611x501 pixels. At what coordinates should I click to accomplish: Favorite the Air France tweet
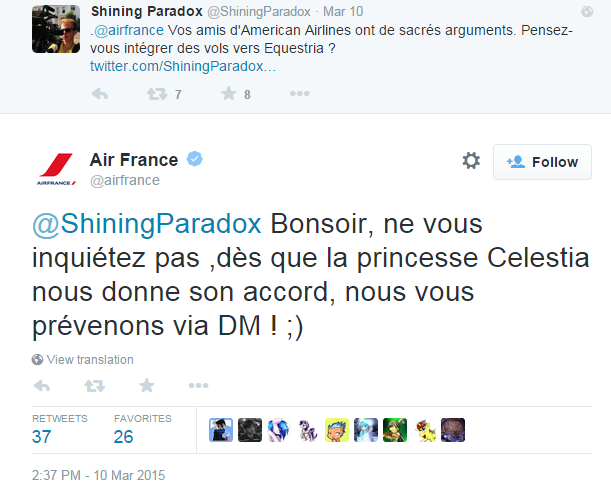click(x=147, y=385)
